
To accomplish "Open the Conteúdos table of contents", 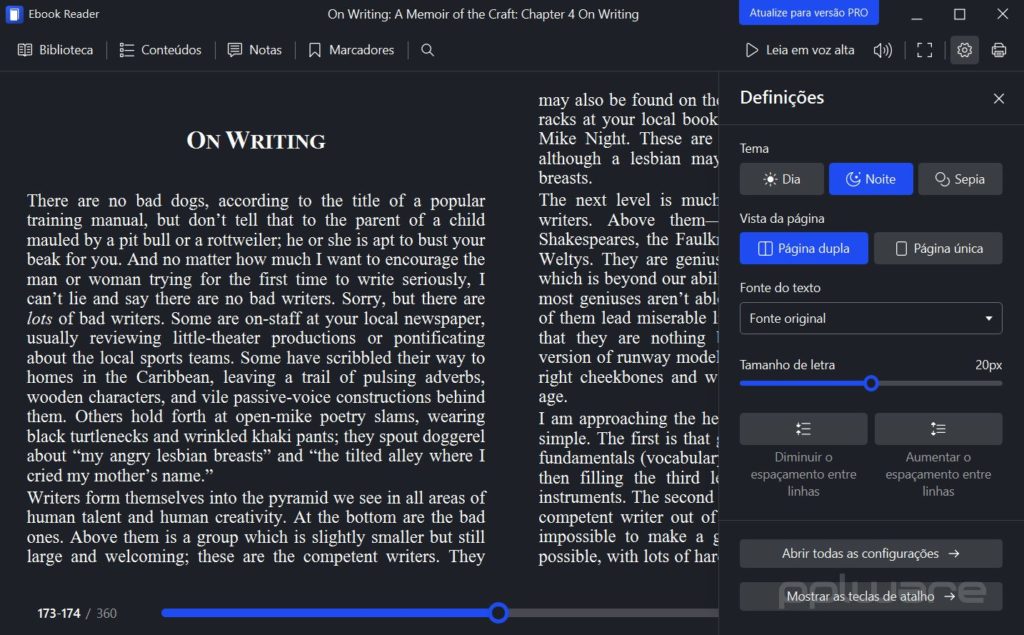I will [x=160, y=49].
